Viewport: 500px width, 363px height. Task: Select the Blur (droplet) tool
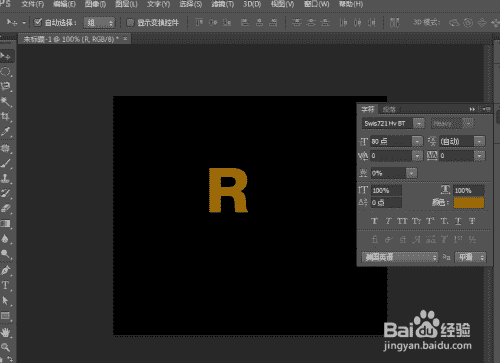[6, 239]
